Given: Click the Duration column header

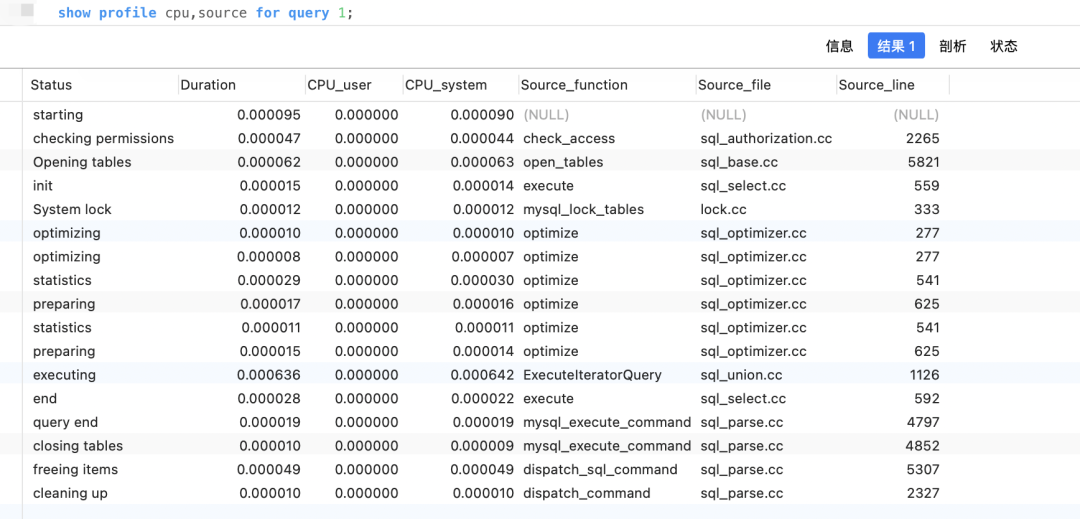Looking at the screenshot, I should pyautogui.click(x=208, y=85).
